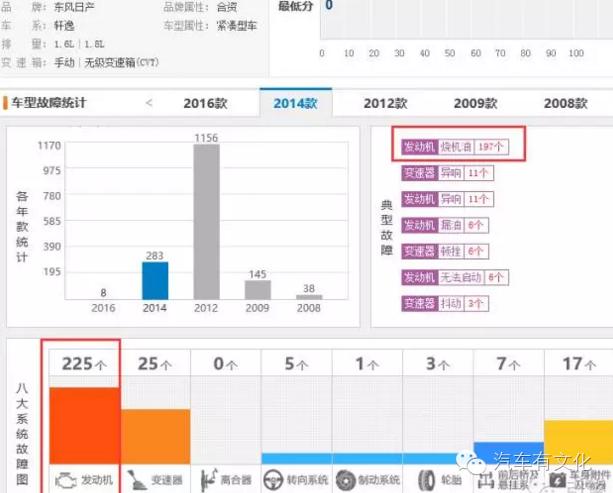This screenshot has width=613, height=493.
Task: Select the 离合器 clutch system icon
Action: [207, 479]
